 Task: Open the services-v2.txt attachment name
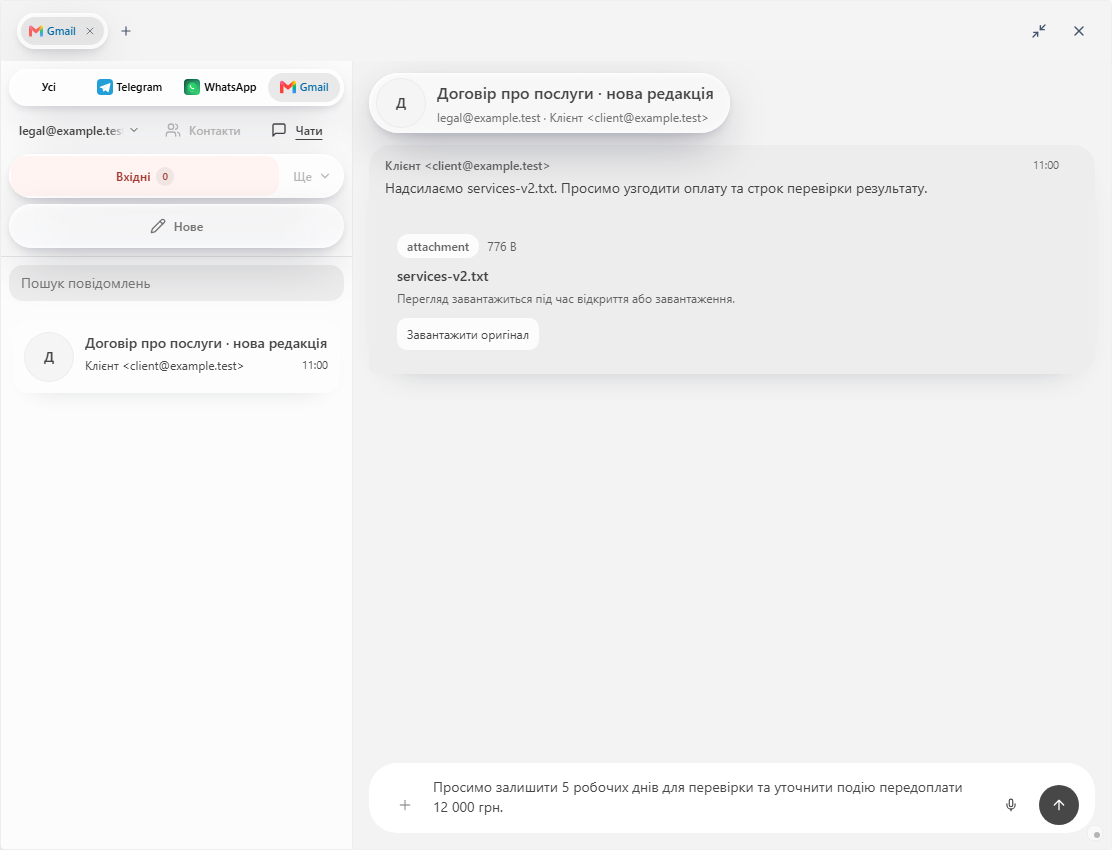[x=443, y=276]
